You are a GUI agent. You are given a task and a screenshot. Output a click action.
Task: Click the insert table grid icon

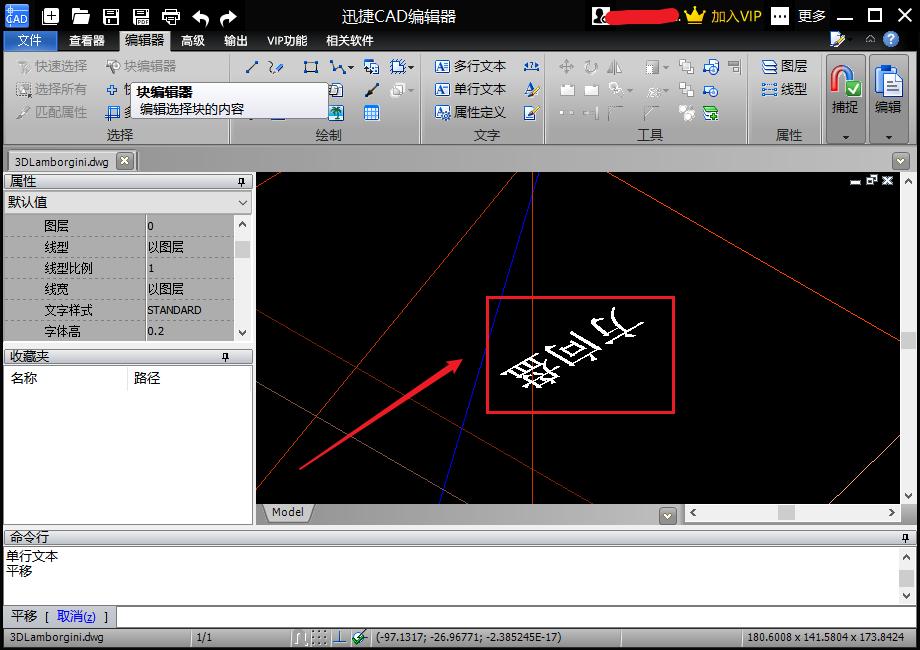click(x=371, y=113)
